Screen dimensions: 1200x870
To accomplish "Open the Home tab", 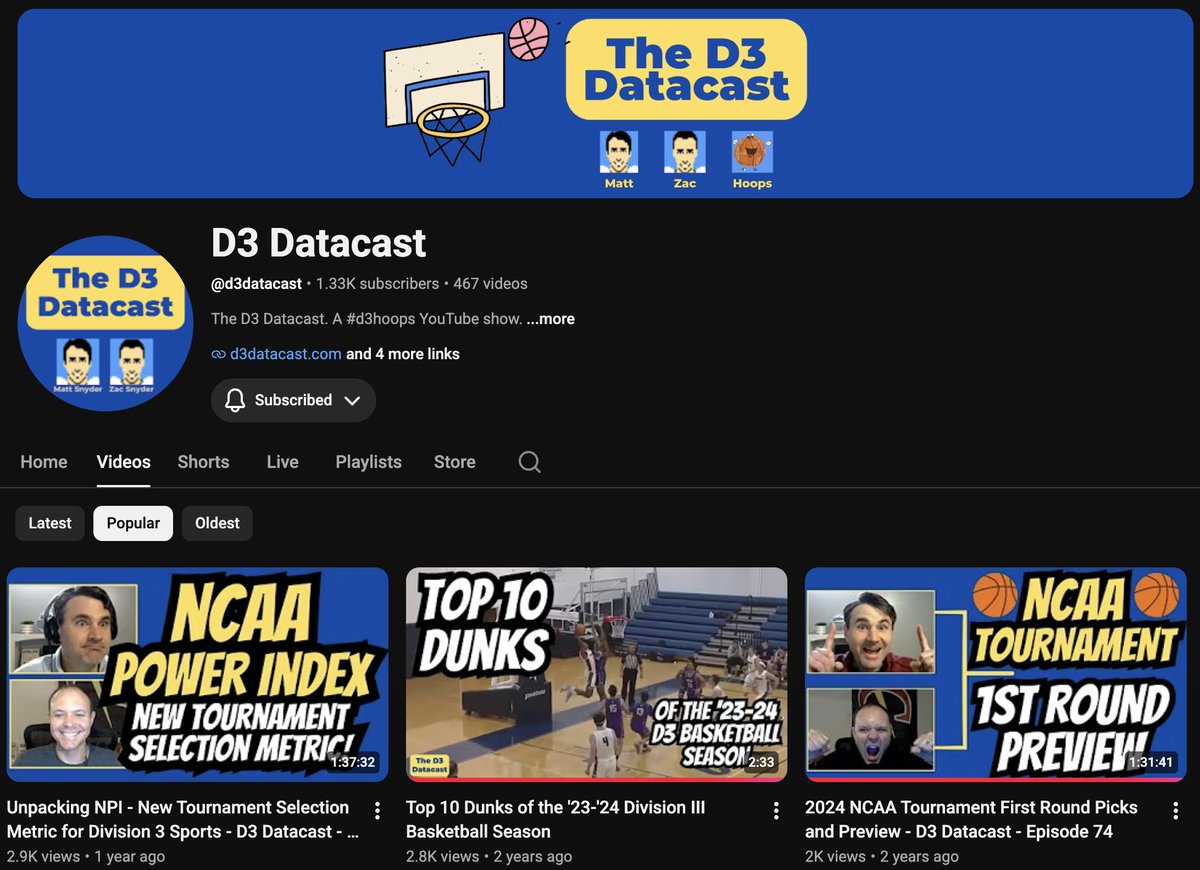I will (x=44, y=462).
